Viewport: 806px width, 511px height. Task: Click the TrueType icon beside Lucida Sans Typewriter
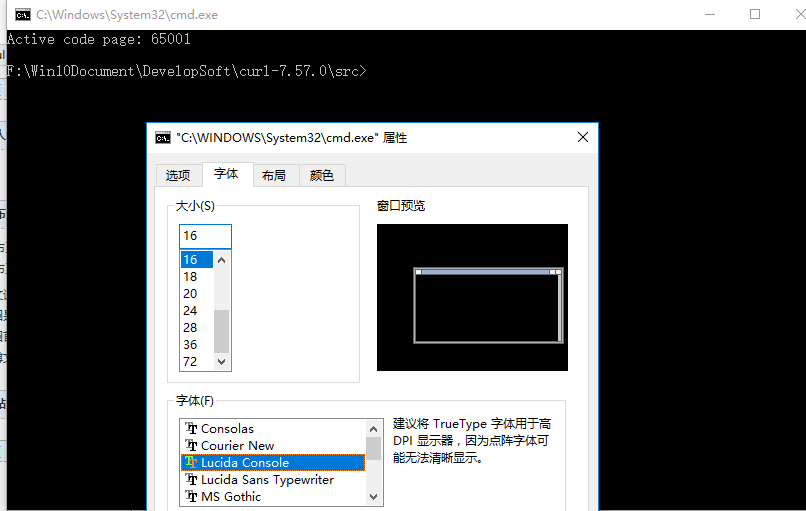[191, 479]
